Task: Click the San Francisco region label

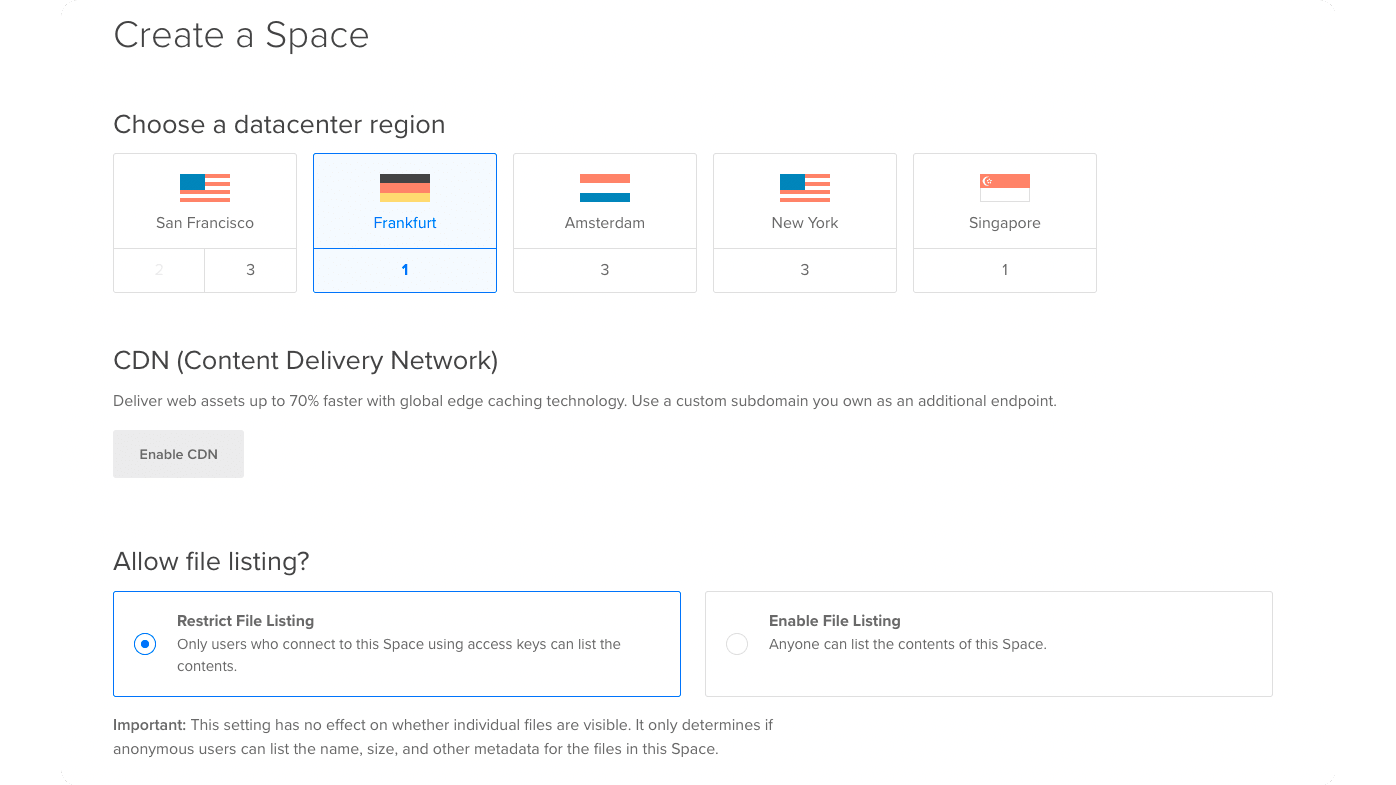Action: (205, 223)
